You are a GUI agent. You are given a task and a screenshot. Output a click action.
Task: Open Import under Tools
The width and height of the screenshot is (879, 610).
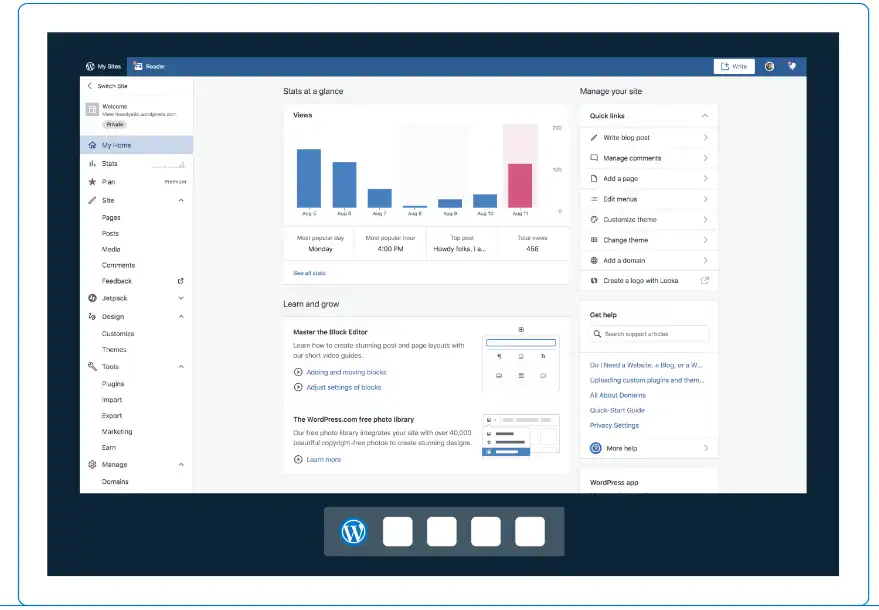tap(112, 400)
